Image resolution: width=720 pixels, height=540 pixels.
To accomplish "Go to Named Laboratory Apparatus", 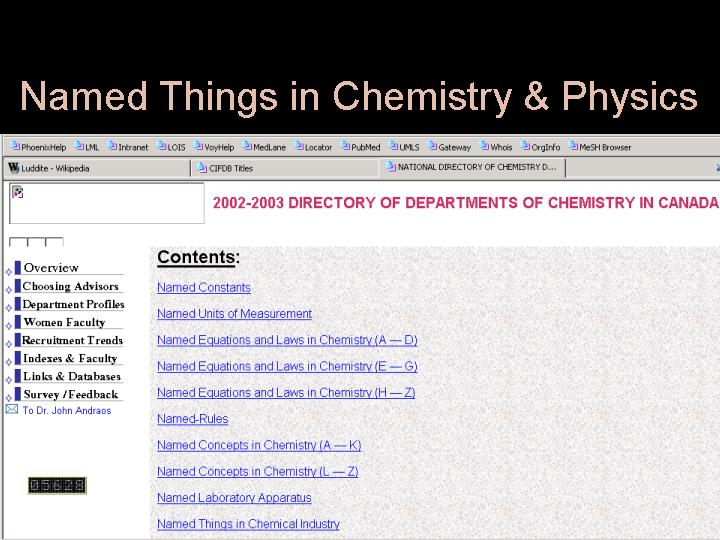I will click(x=234, y=498).
